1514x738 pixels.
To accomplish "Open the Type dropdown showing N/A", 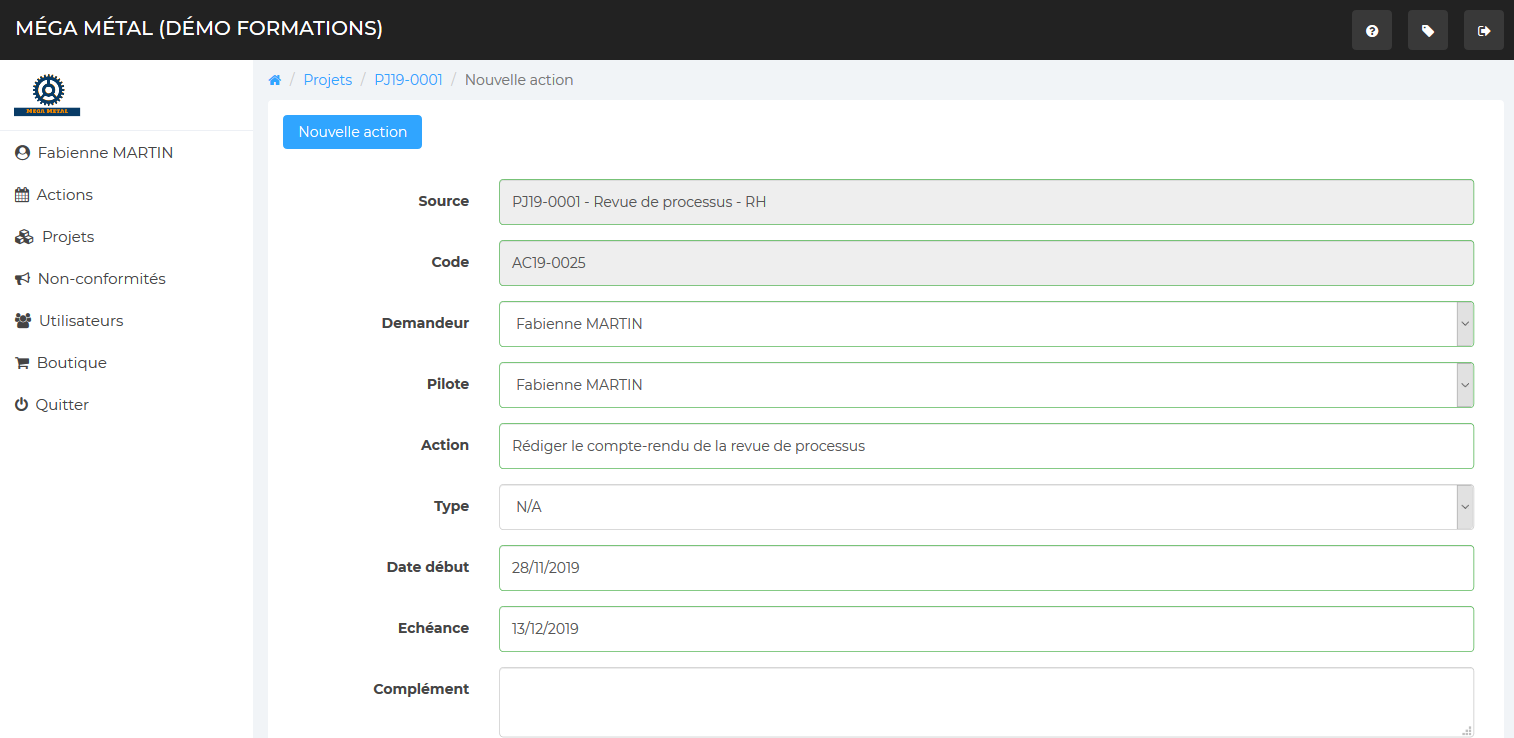I will pos(985,507).
